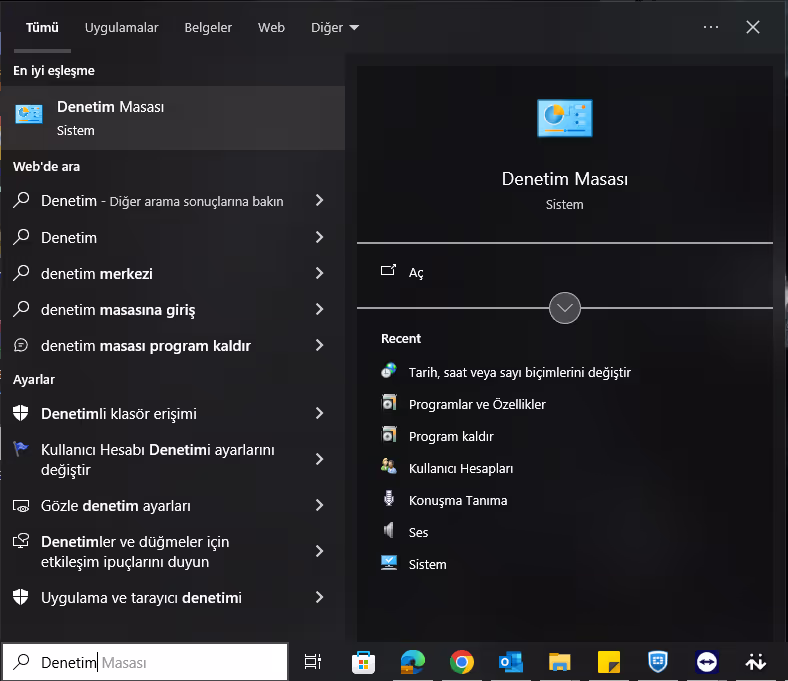This screenshot has width=788, height=681.
Task: Click the Aç button to open Control Panel
Action: (565, 272)
